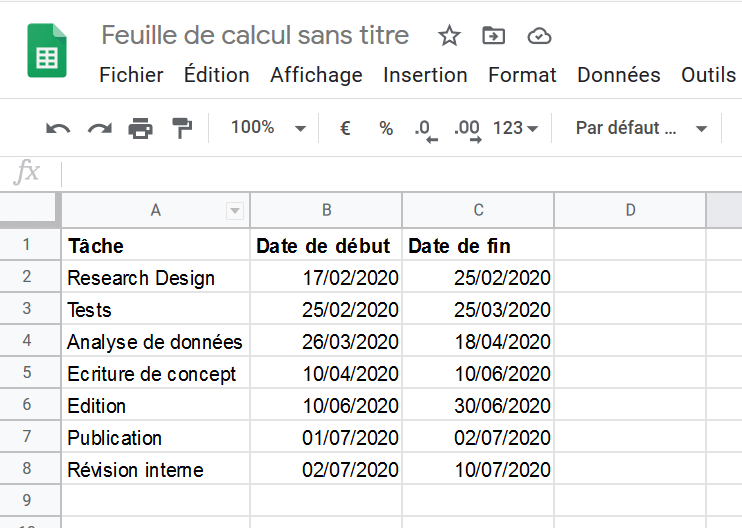
Task: Select the Tâche header cell
Action: click(156, 245)
